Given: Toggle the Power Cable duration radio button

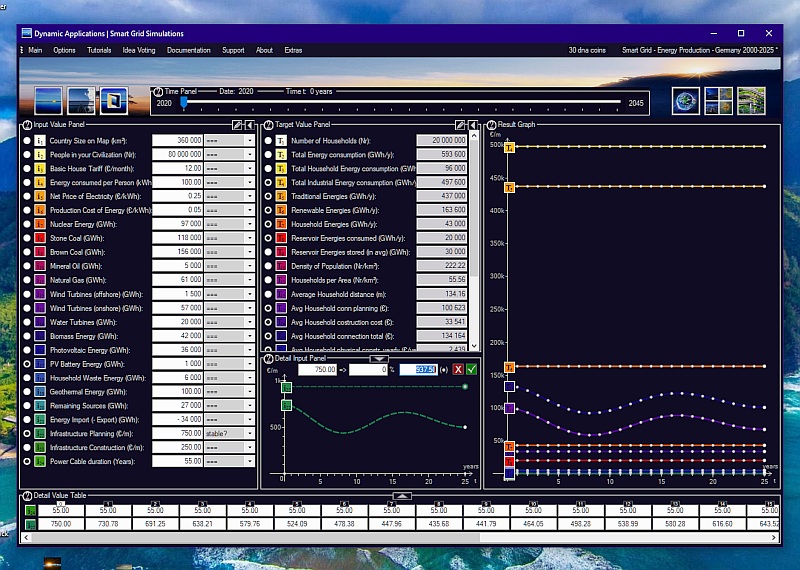Looking at the screenshot, I should pyautogui.click(x=27, y=461).
